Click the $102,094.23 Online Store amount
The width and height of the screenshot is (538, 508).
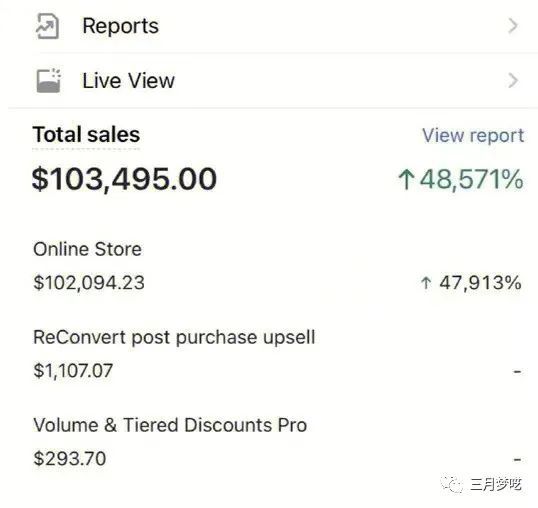[x=89, y=283]
